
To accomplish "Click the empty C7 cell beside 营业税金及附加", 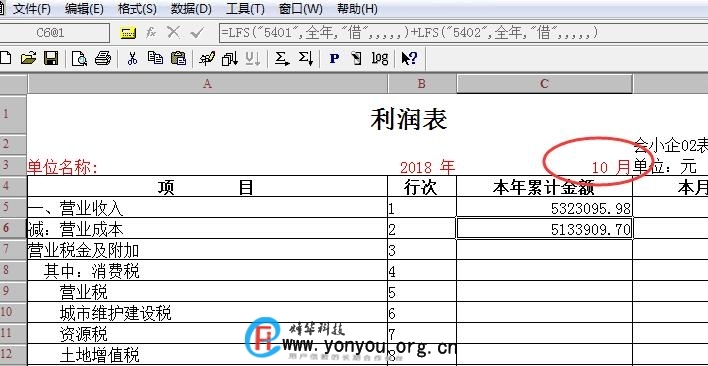I will (x=545, y=249).
